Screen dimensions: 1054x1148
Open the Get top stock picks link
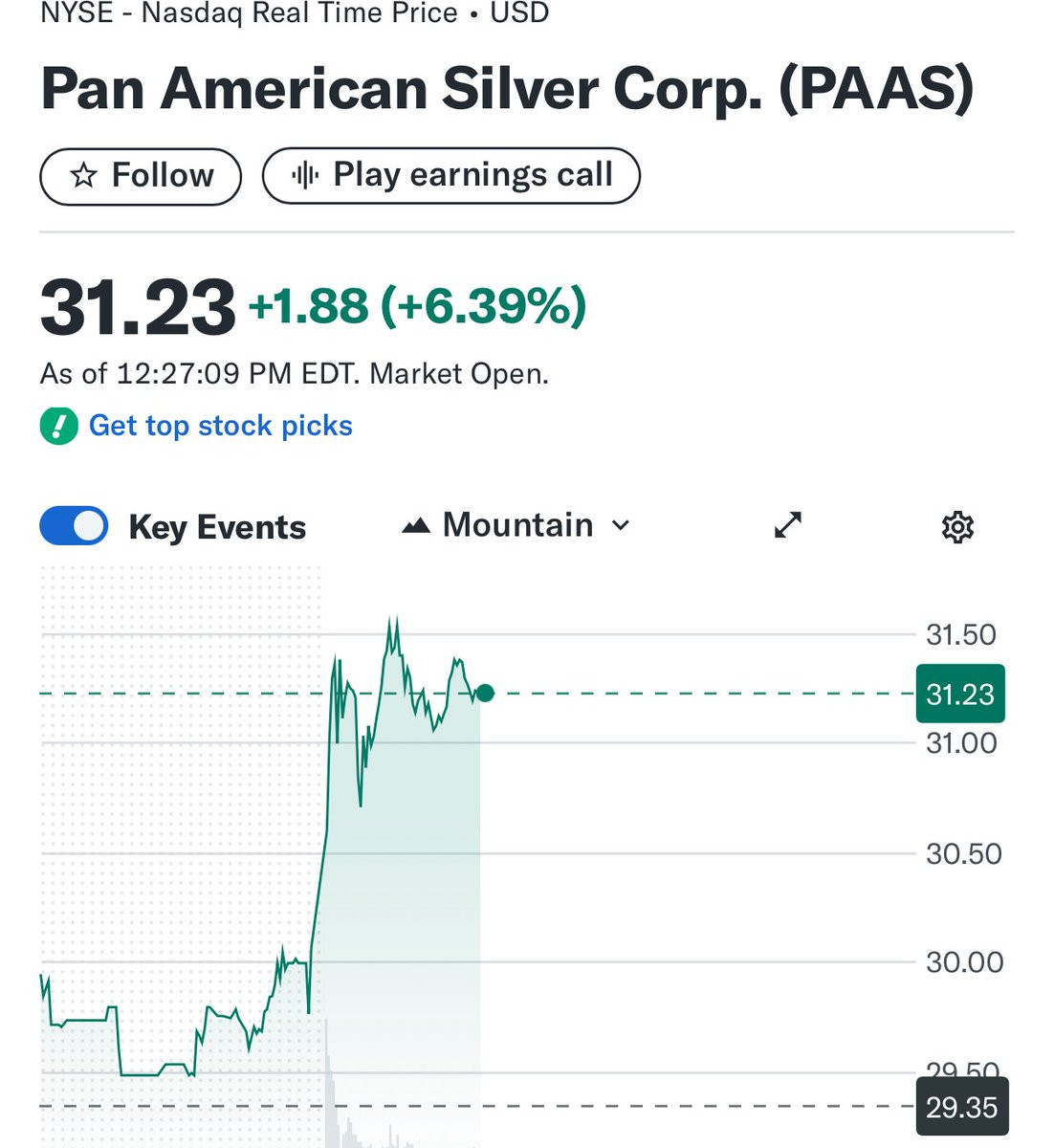click(220, 426)
